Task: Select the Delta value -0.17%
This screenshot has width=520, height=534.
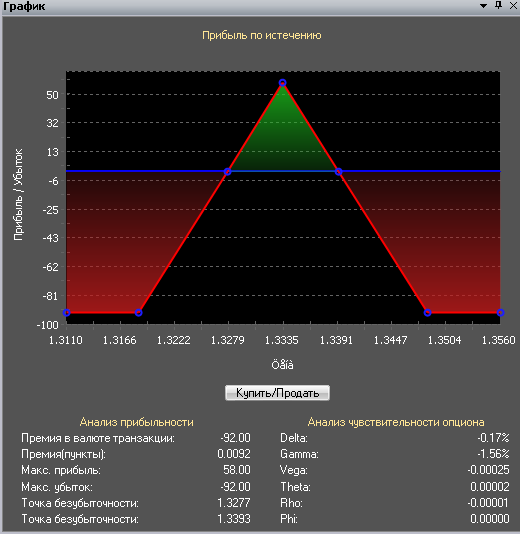Action: click(493, 438)
